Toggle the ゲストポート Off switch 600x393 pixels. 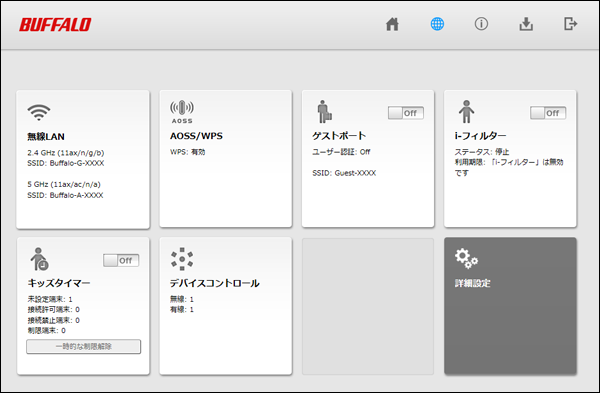point(406,113)
